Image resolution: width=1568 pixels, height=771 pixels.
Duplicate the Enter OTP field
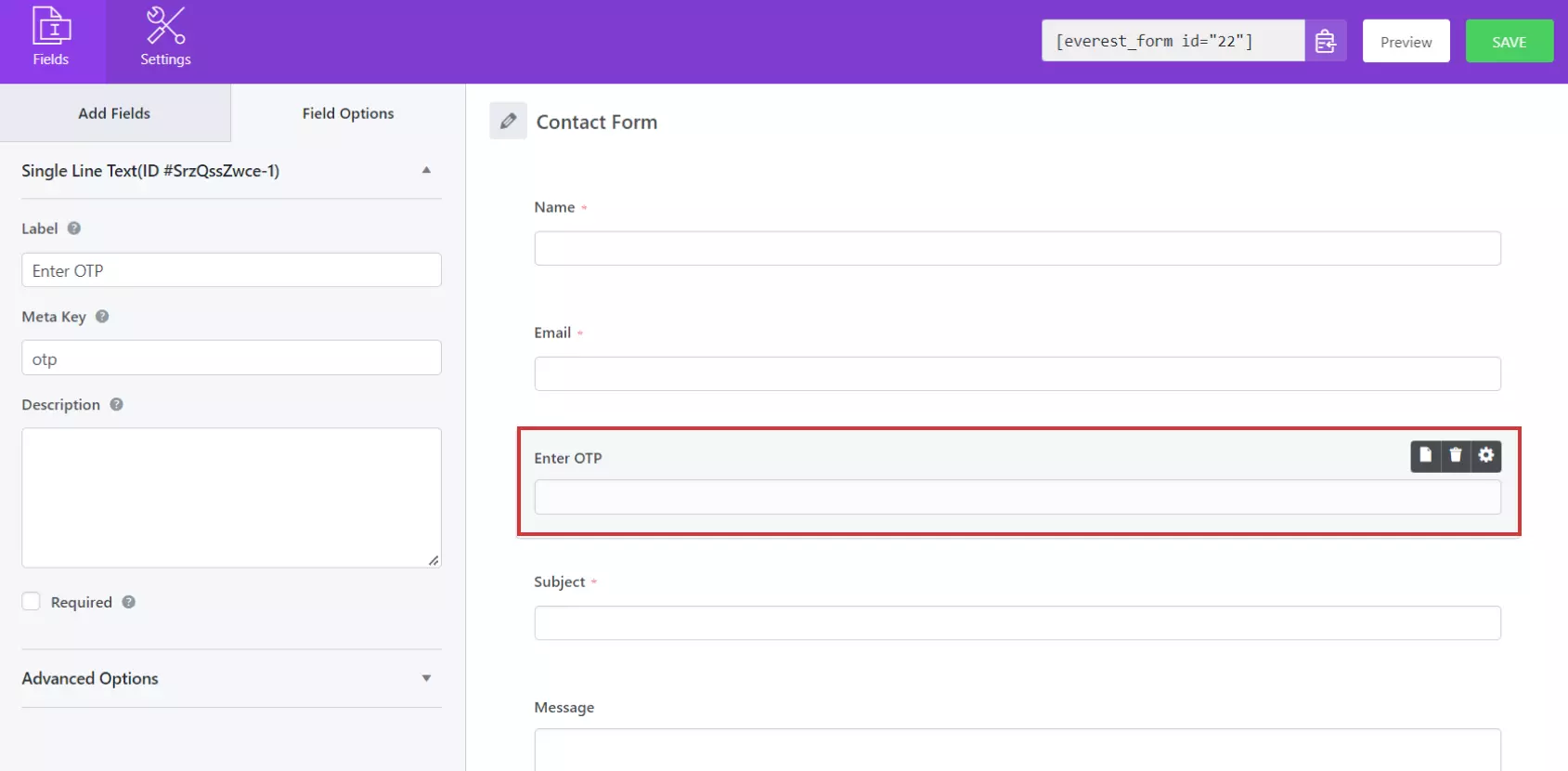pos(1425,455)
